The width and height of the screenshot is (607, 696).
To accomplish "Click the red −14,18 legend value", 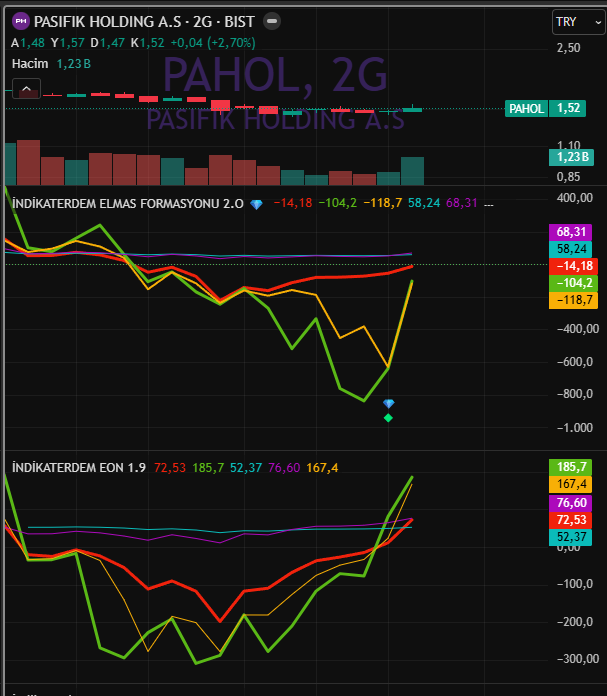I will coord(293,203).
